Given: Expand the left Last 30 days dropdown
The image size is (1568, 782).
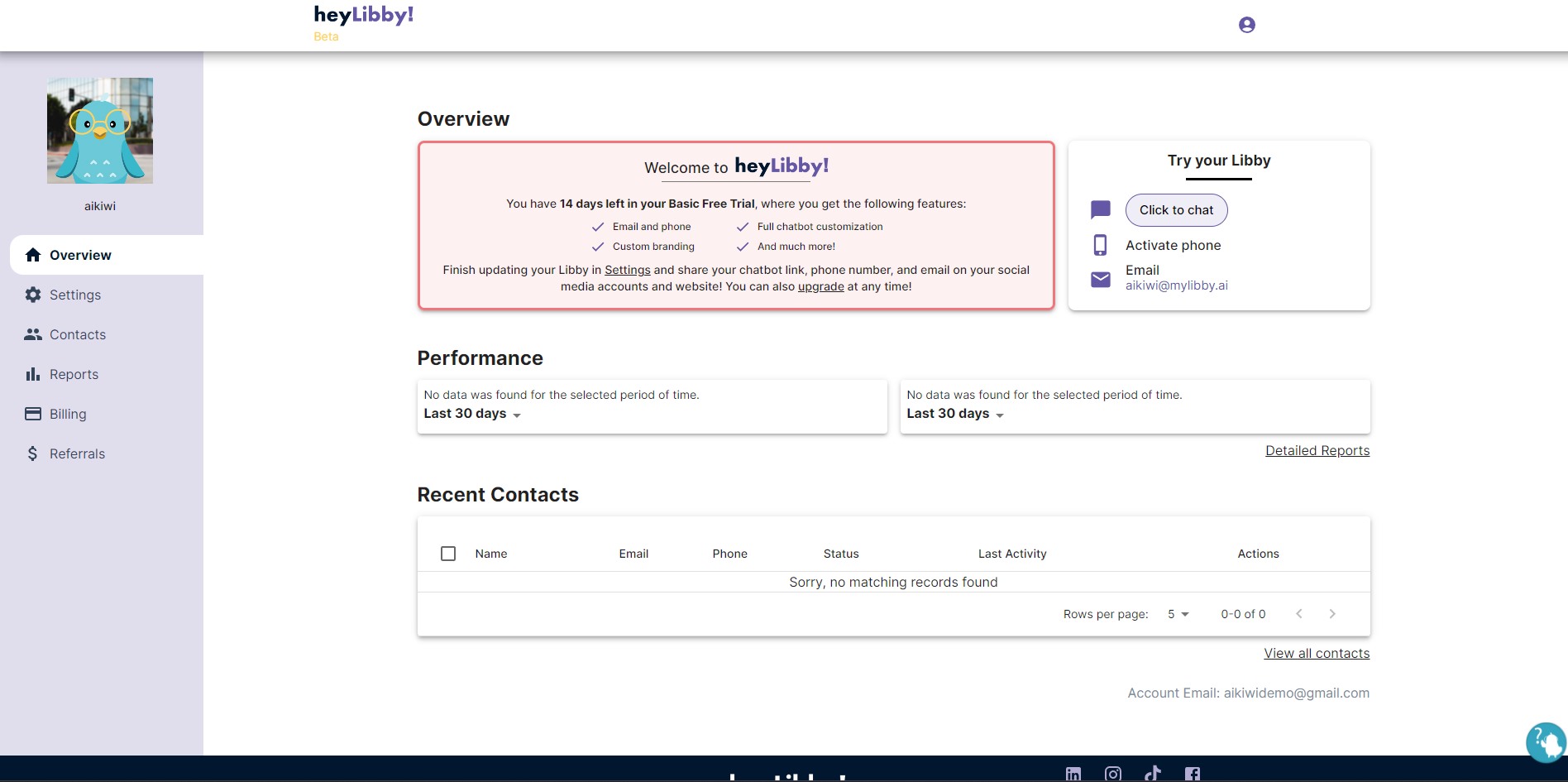Looking at the screenshot, I should tap(472, 414).
